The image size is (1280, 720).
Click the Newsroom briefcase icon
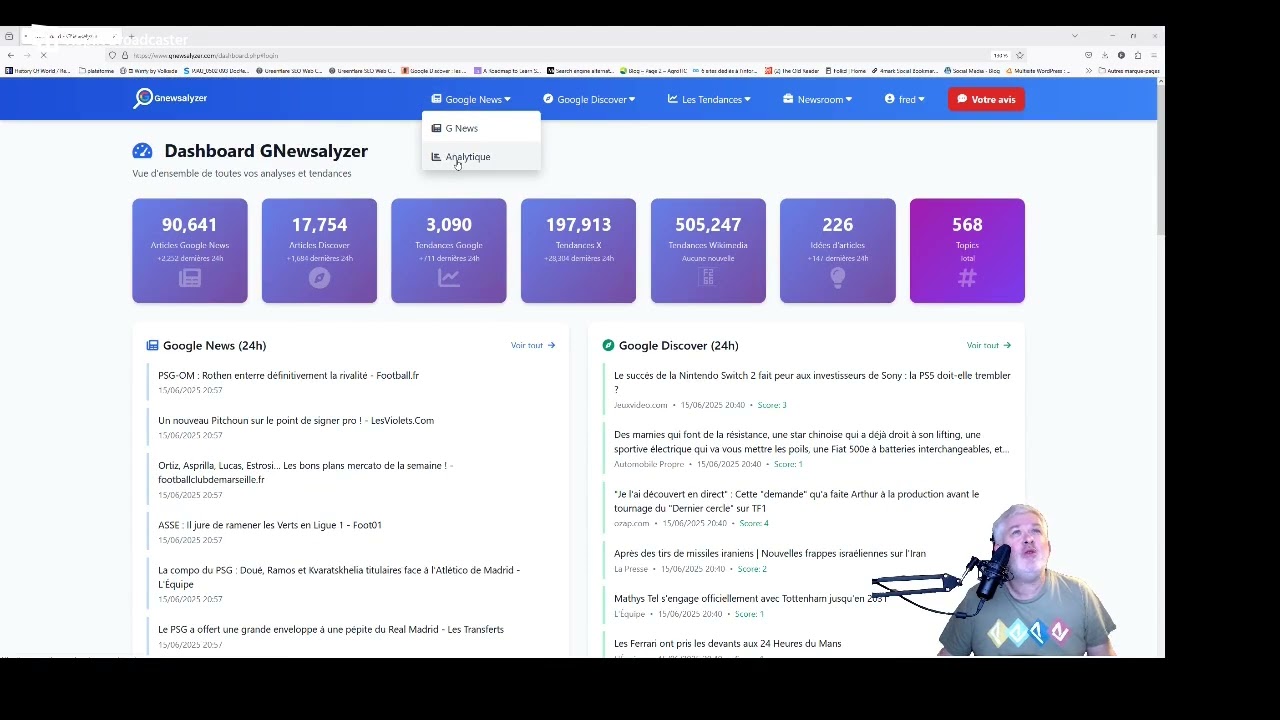788,99
